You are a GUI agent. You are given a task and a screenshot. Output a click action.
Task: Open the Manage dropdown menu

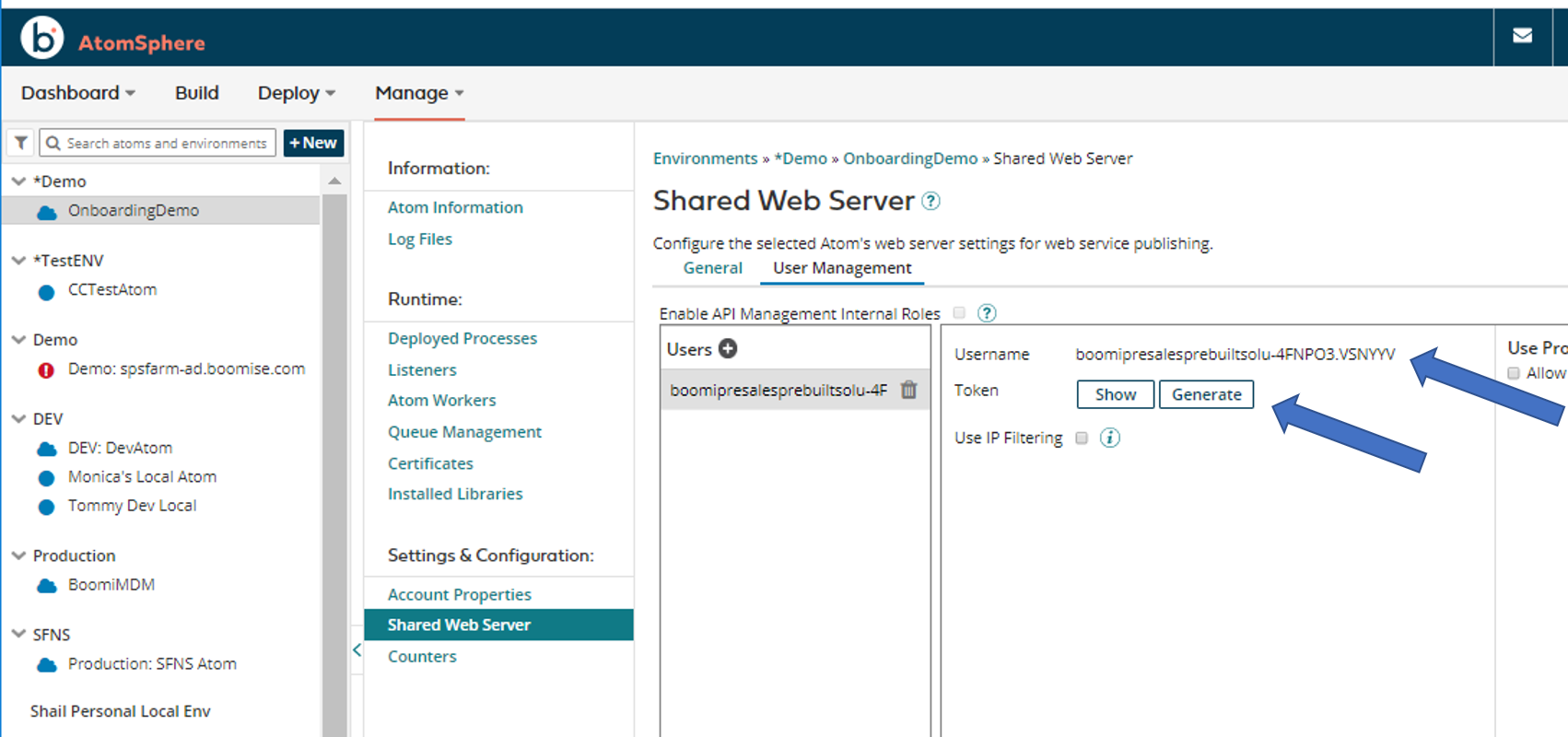[x=419, y=93]
